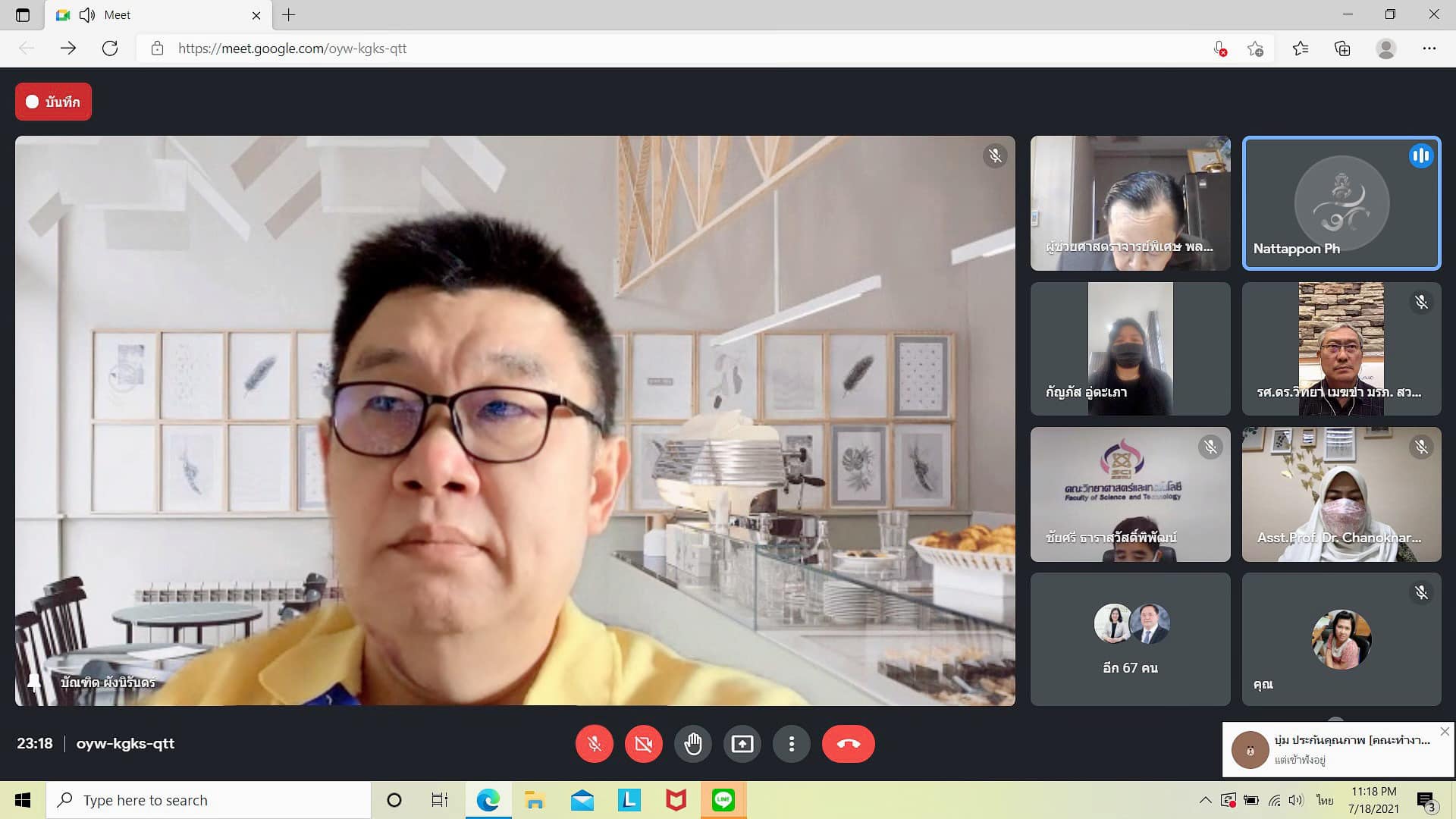Show hidden system tray icons

coord(1204,800)
